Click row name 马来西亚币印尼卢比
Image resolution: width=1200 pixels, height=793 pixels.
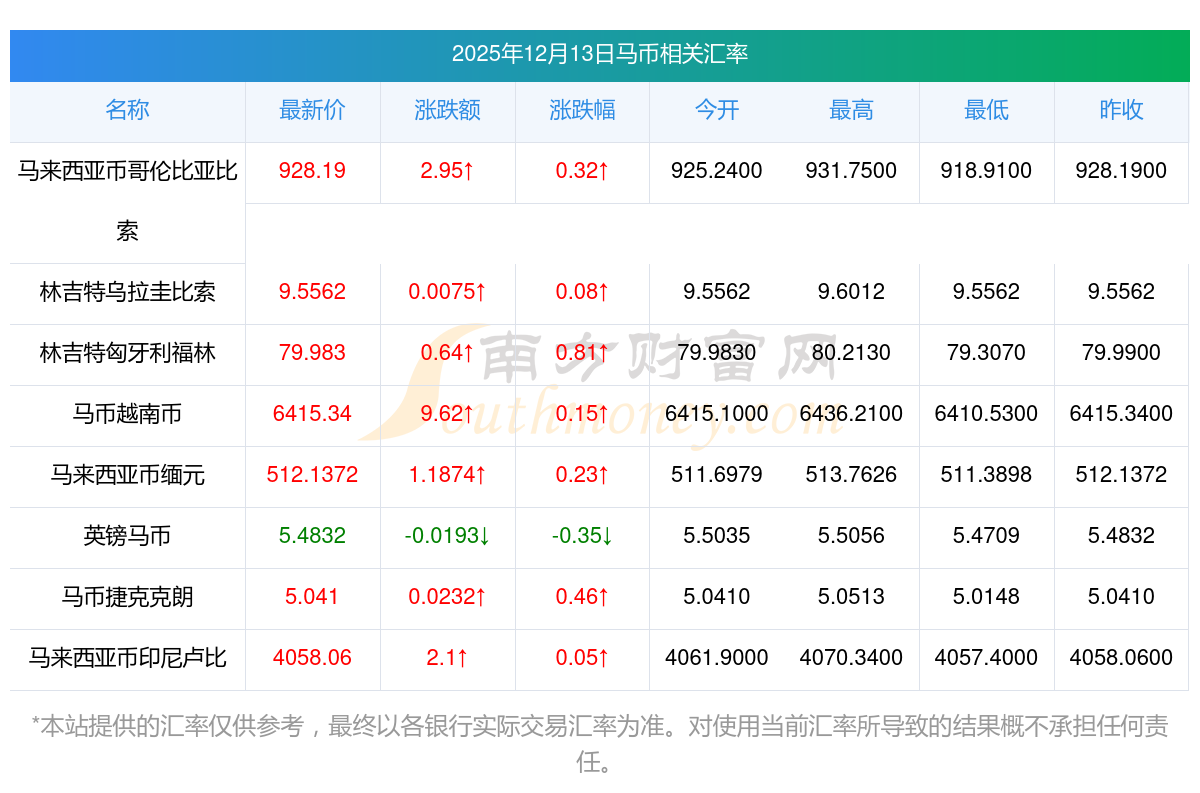pos(127,658)
